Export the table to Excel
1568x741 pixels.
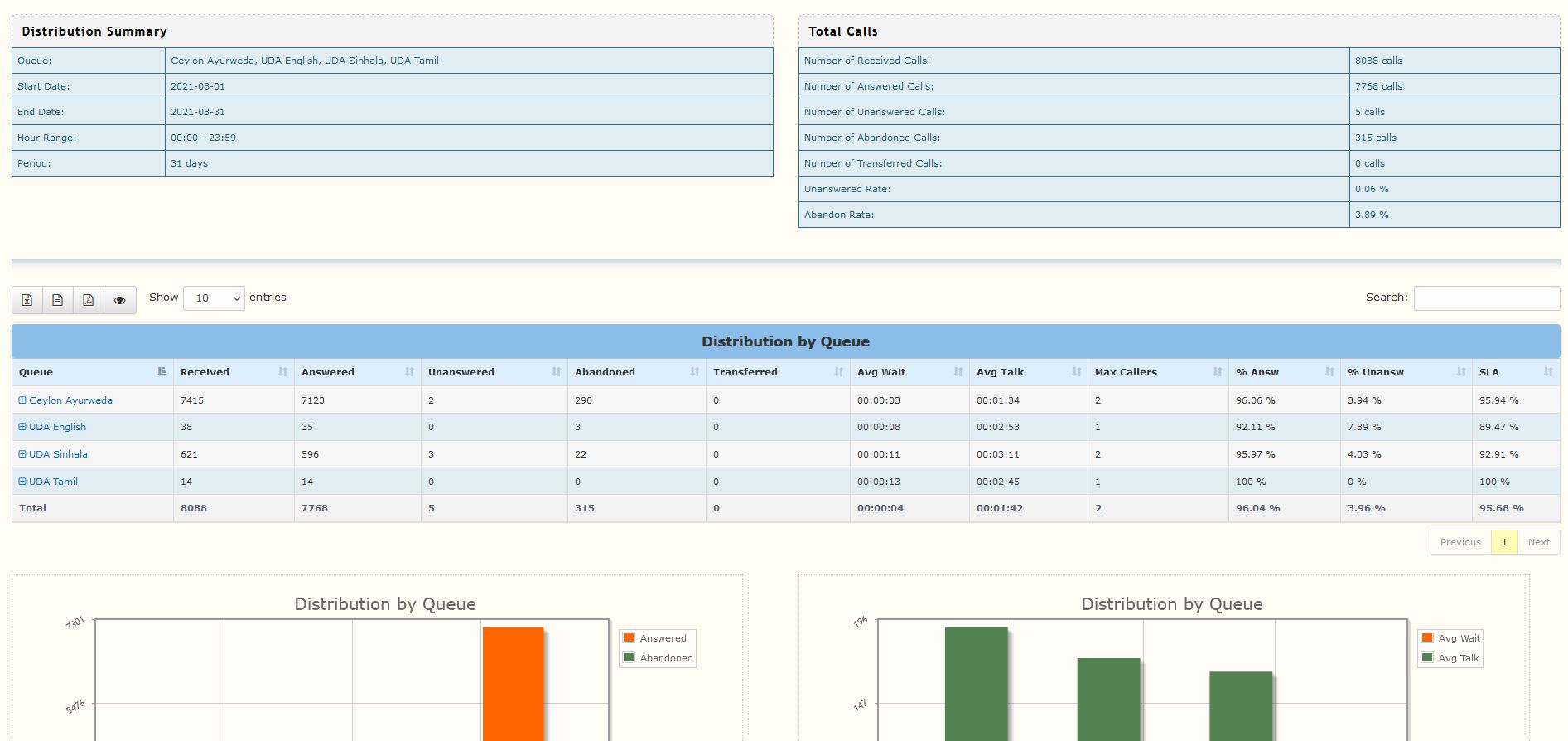[x=27, y=300]
